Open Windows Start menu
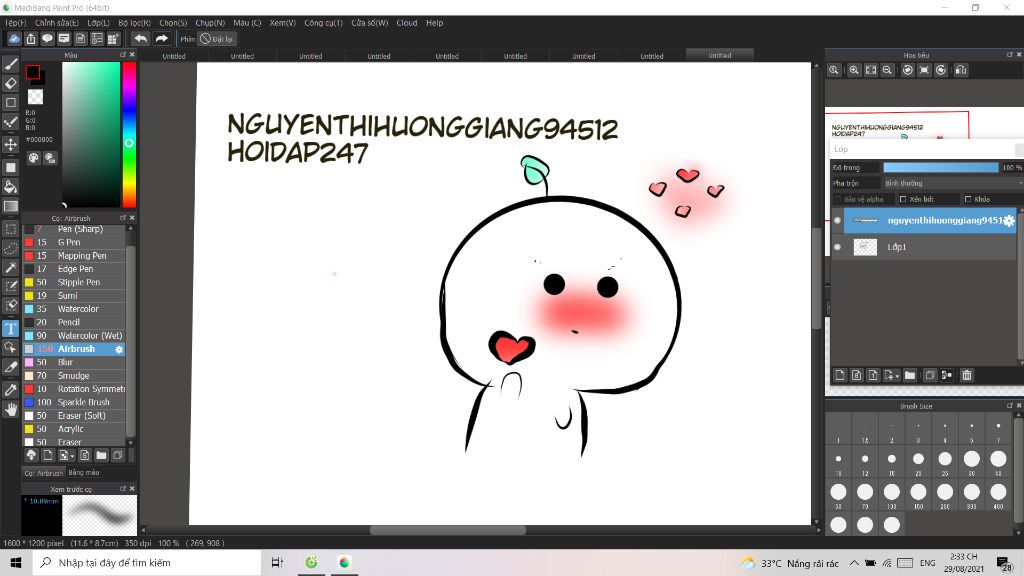The width and height of the screenshot is (1024, 576). coord(16,562)
